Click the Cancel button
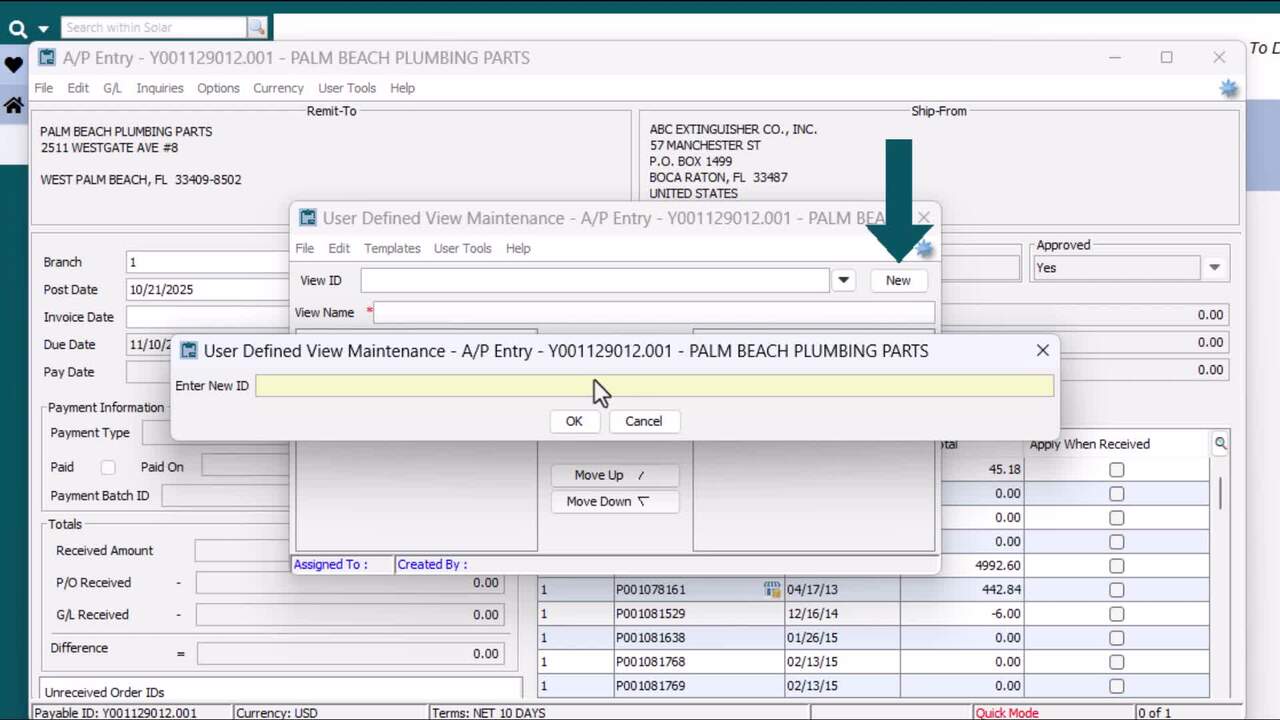This screenshot has width=1280, height=720. (643, 421)
